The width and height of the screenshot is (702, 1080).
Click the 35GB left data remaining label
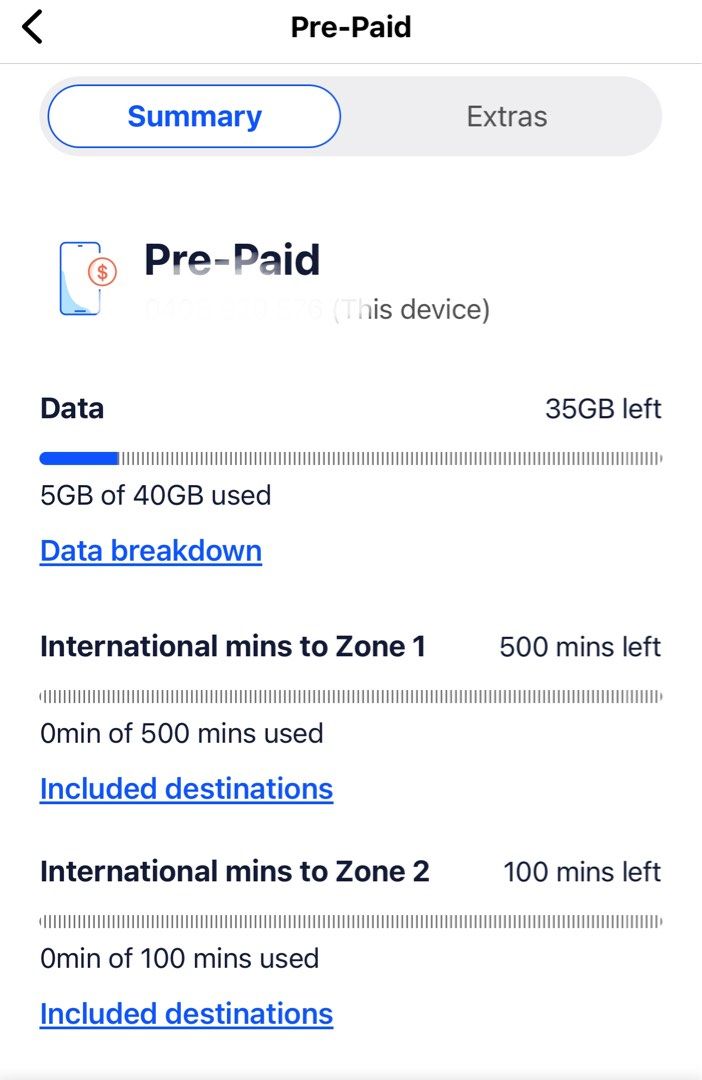click(x=603, y=409)
